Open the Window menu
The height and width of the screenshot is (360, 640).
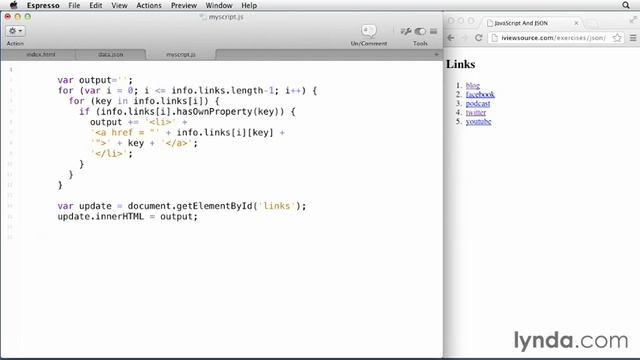(219, 5)
